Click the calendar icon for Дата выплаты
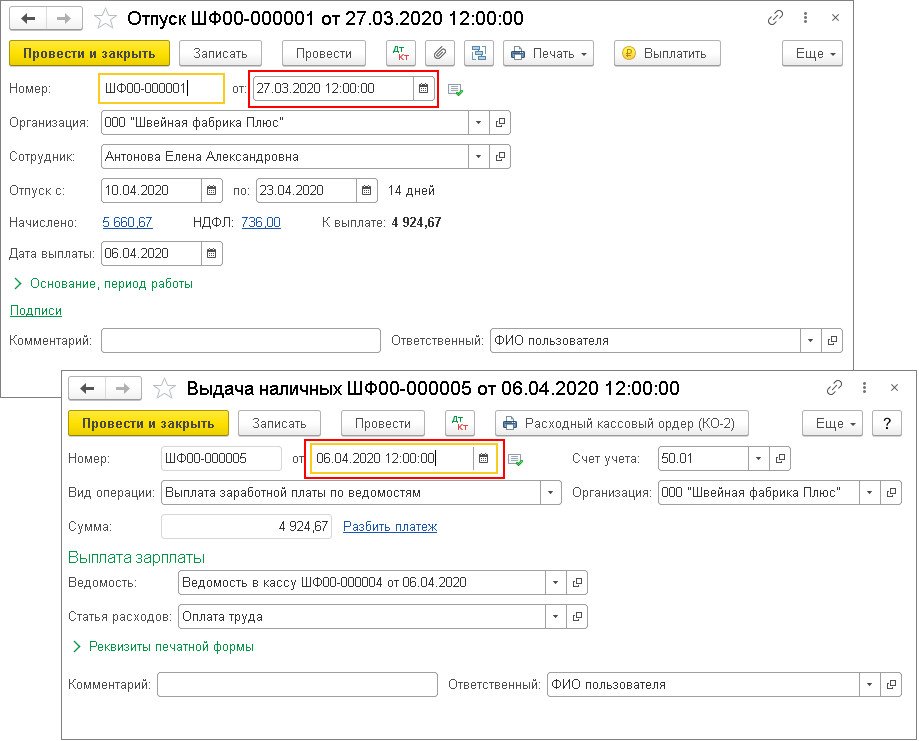This screenshot has width=919, height=741. click(211, 254)
